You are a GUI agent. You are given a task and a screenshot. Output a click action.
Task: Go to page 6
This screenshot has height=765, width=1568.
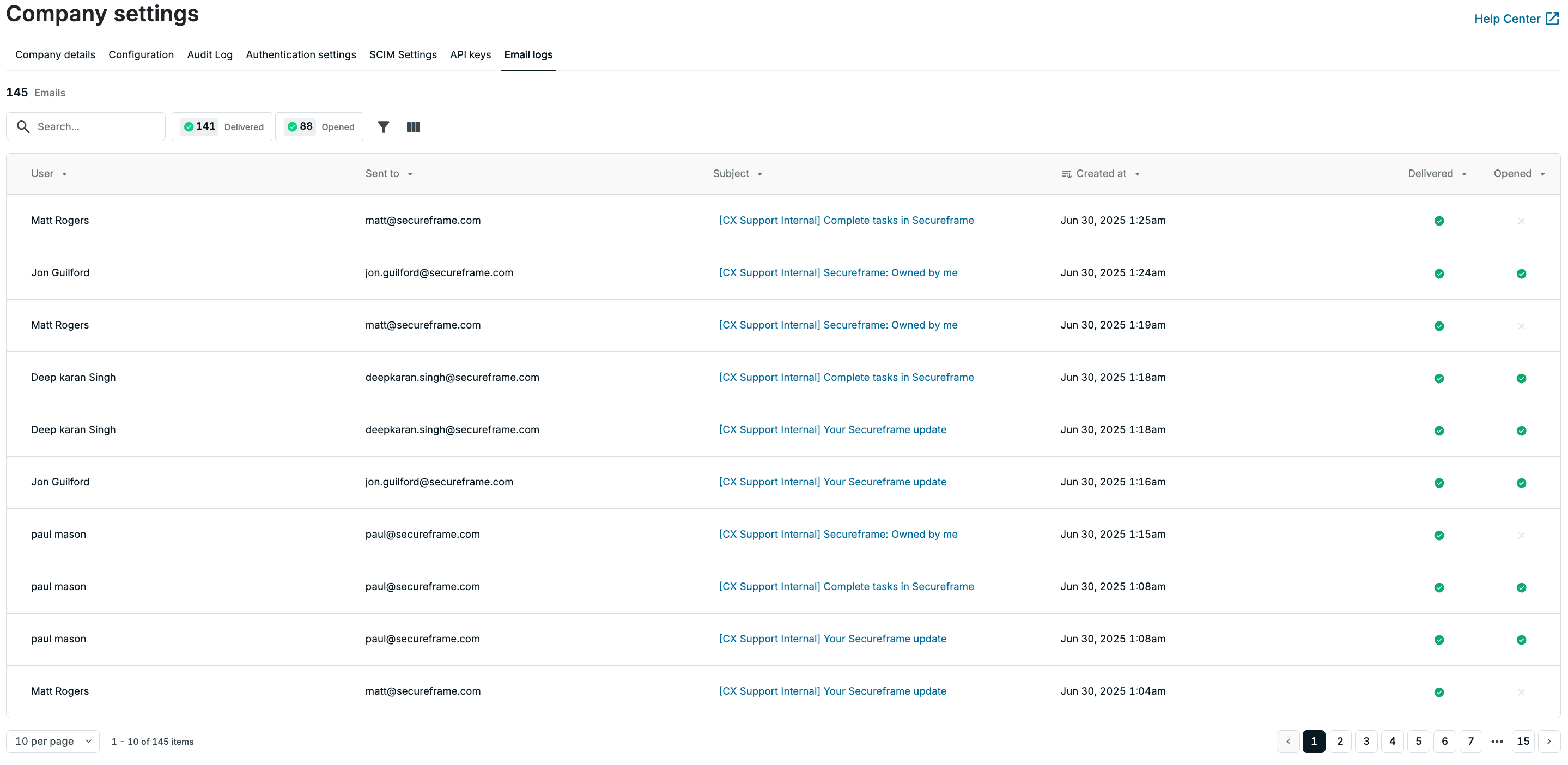coord(1445,741)
